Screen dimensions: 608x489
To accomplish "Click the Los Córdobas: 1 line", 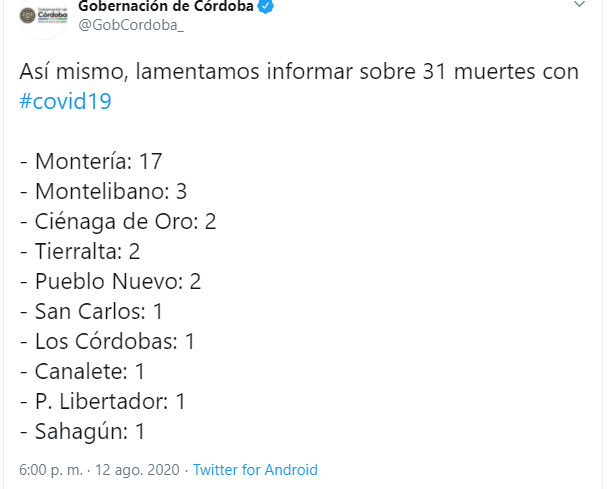I will [x=107, y=341].
